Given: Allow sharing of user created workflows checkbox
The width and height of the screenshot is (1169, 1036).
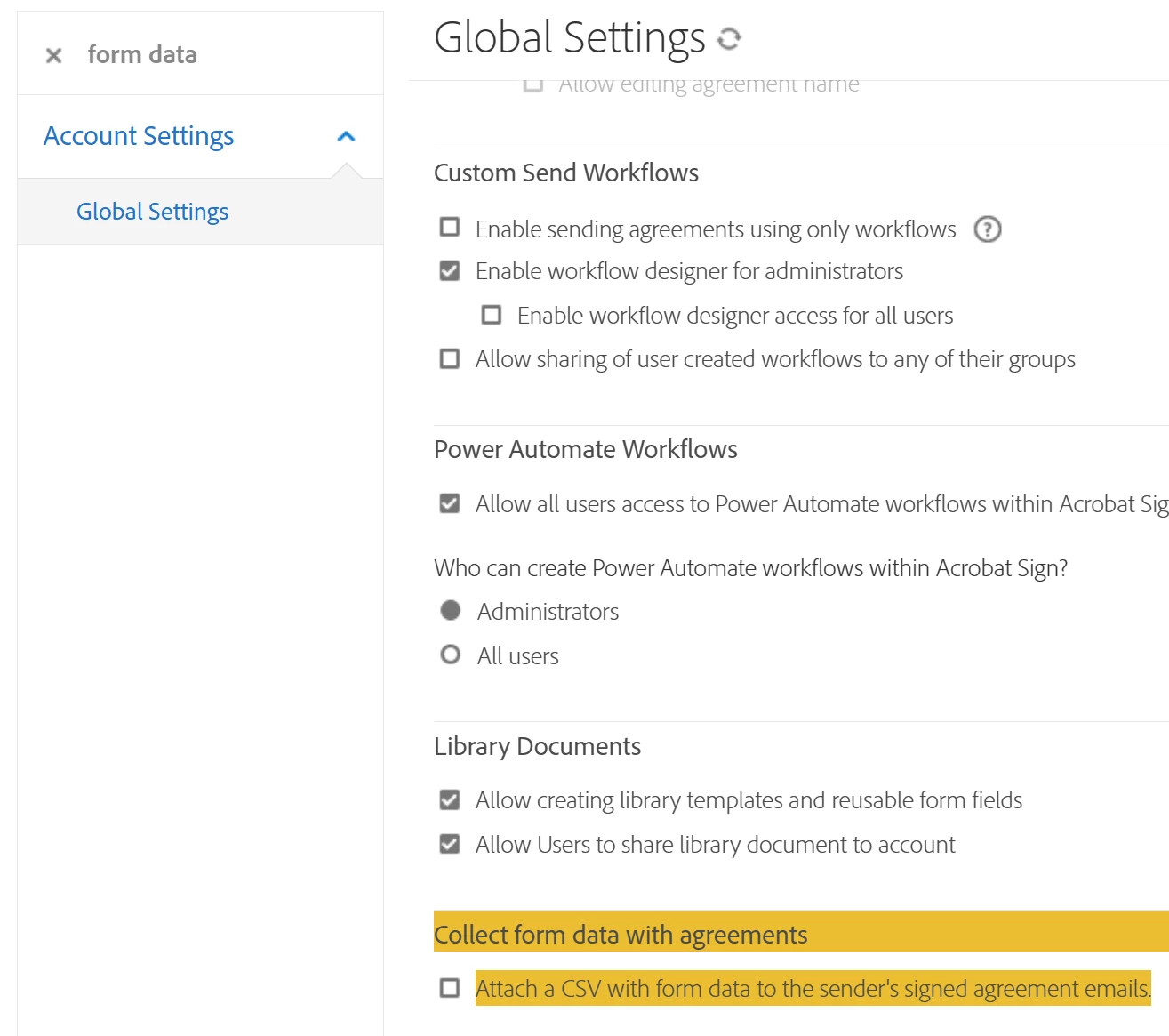Looking at the screenshot, I should 450,359.
